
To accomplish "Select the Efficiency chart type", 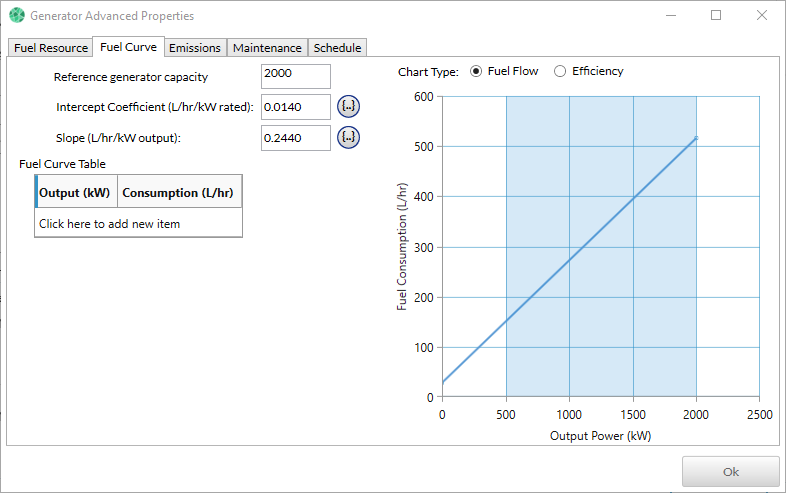I will point(560,71).
